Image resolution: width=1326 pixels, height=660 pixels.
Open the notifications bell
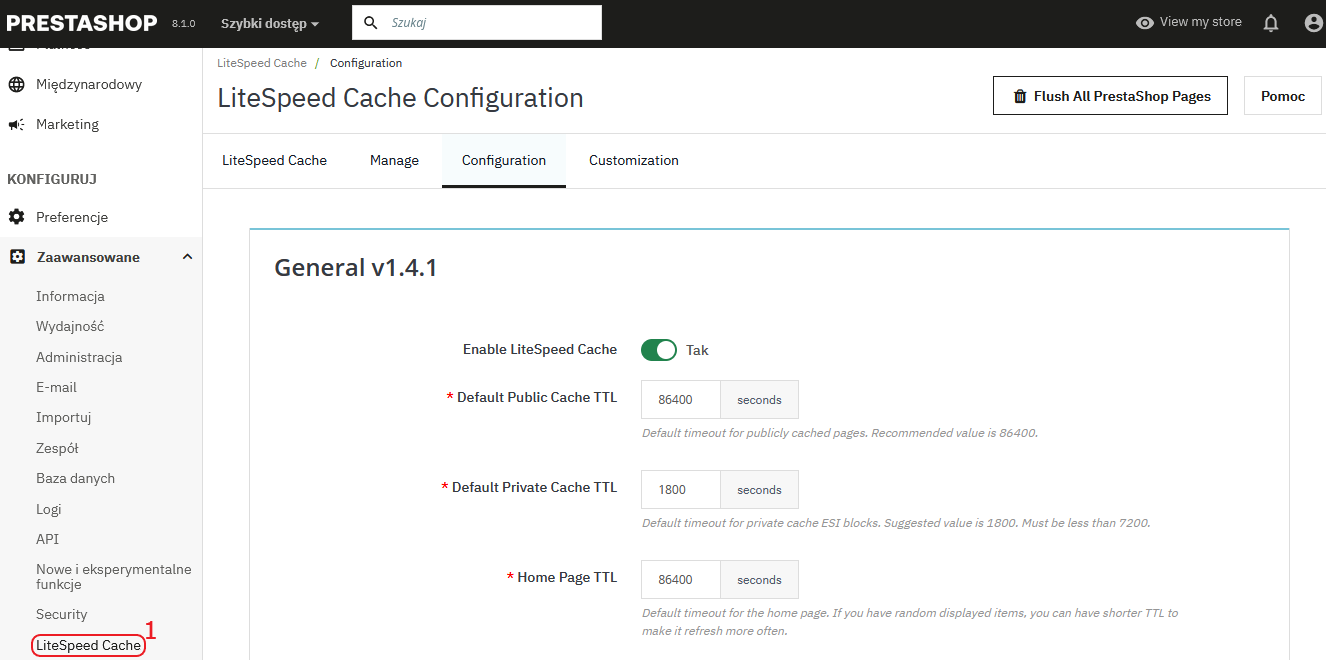[1271, 23]
